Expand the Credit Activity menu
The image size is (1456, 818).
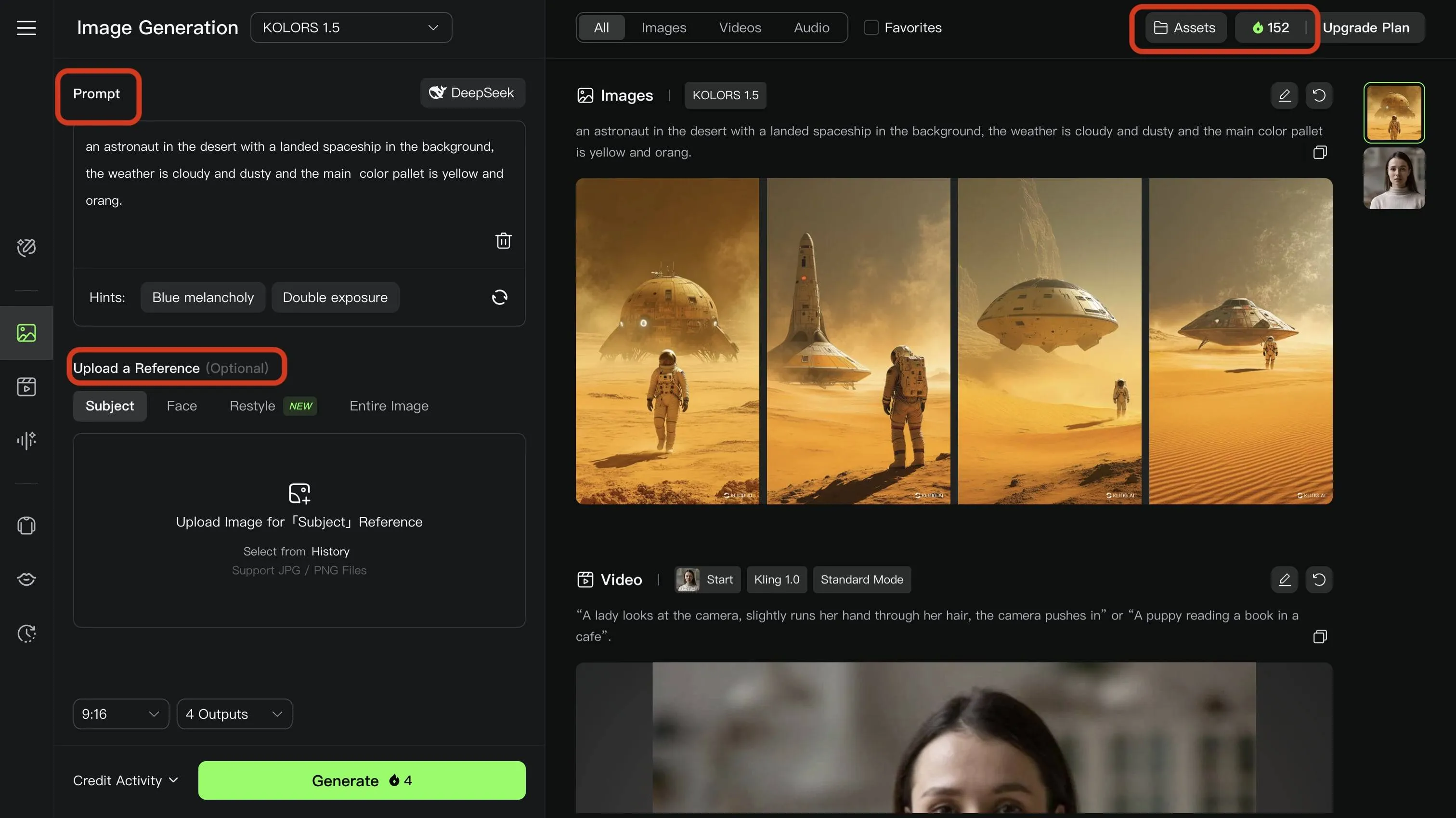pyautogui.click(x=126, y=780)
